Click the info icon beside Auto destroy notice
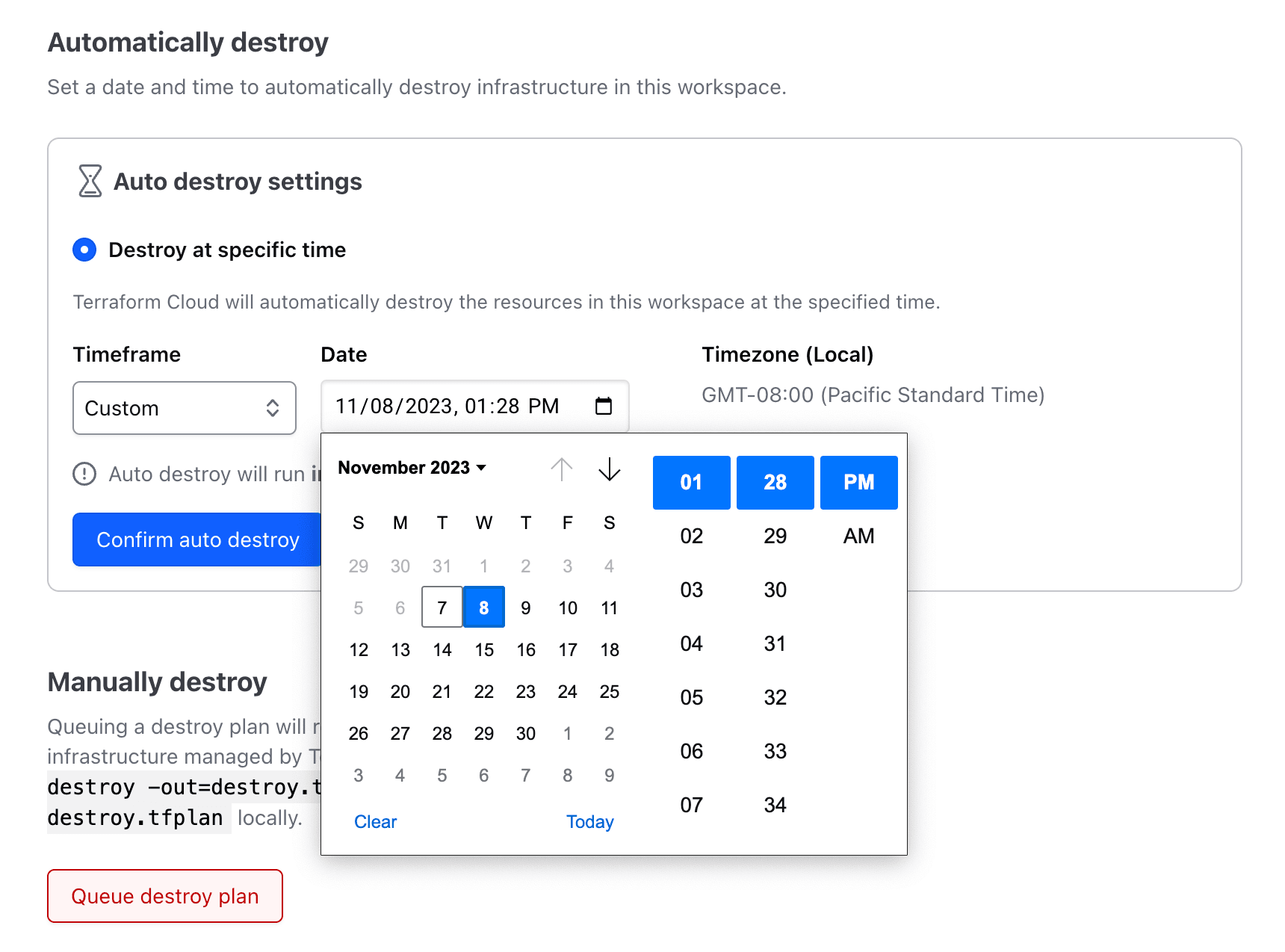 pos(84,474)
